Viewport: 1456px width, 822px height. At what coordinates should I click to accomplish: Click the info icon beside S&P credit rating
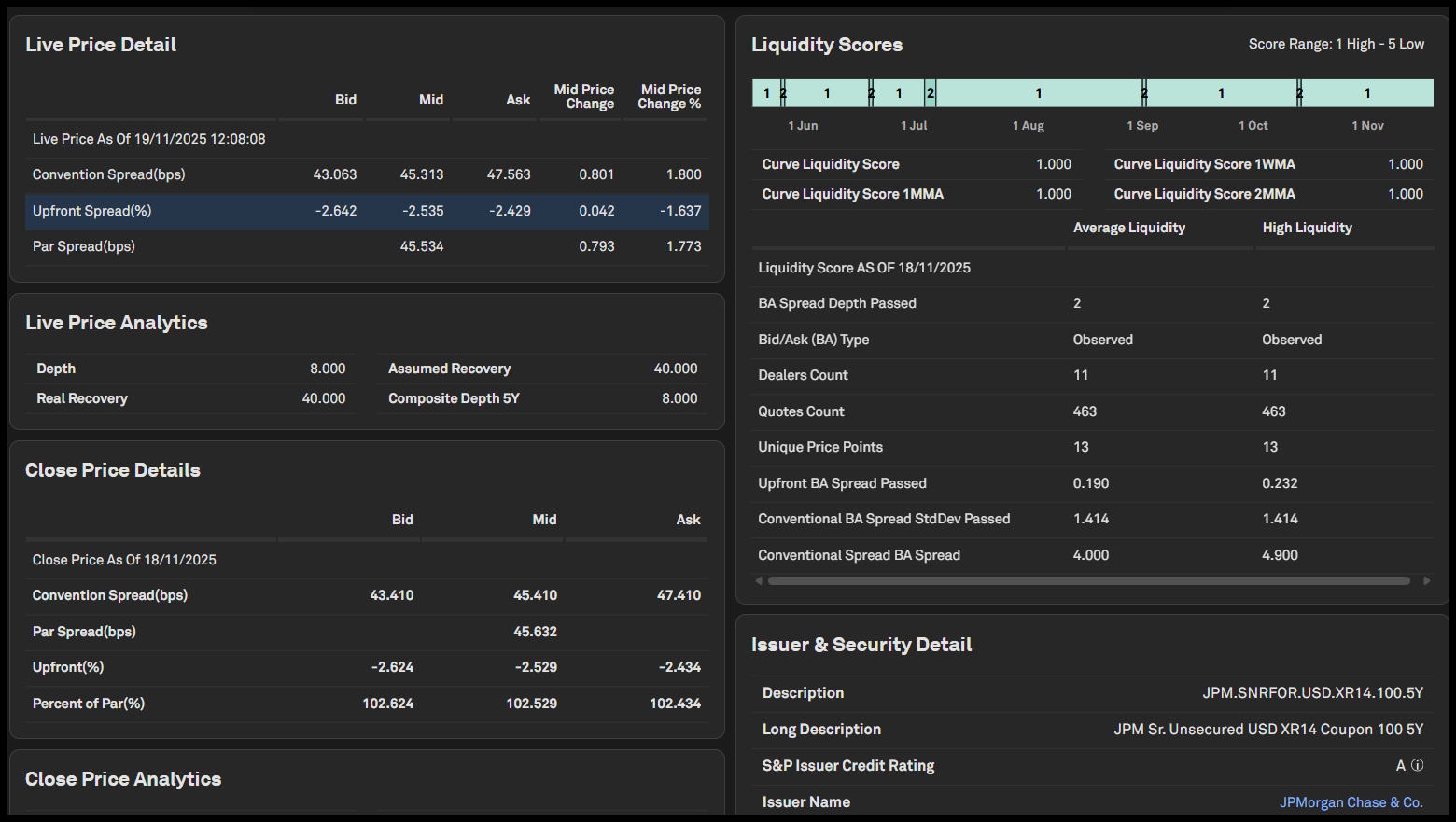tap(1417, 765)
